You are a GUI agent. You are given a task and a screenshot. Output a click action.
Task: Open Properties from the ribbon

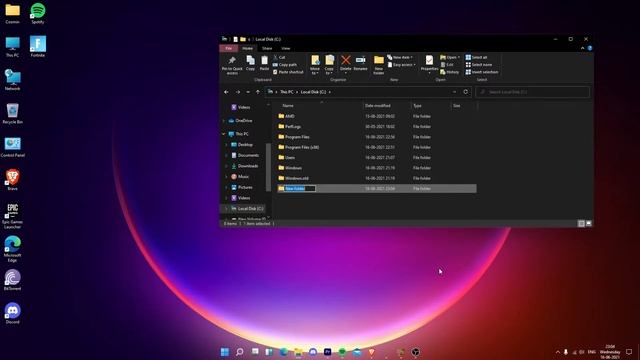(x=429, y=64)
